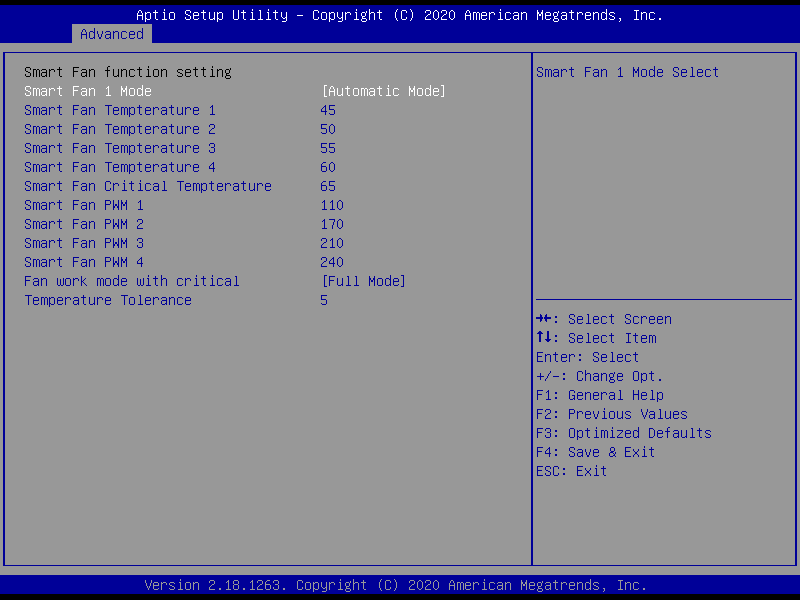Viewport: 800px width, 600px height.
Task: Edit PWM 4 value 240
Action: tap(332, 262)
